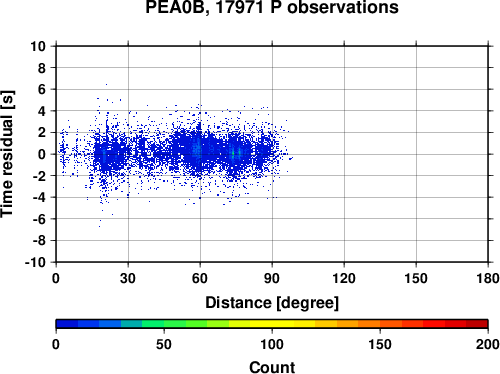Click the x-axis tick label '120'

pos(344,278)
